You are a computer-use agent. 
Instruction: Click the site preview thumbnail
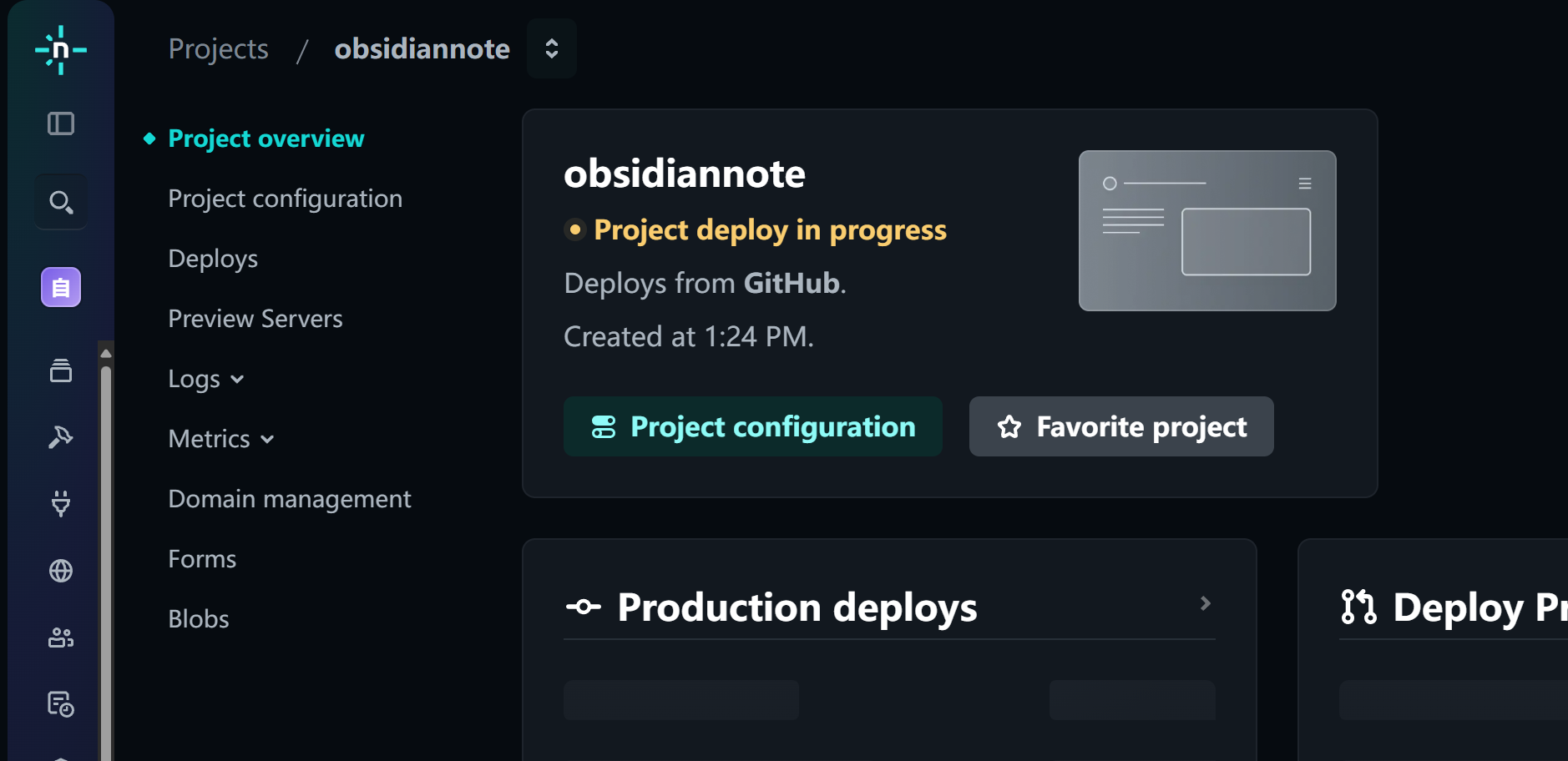(x=1207, y=230)
